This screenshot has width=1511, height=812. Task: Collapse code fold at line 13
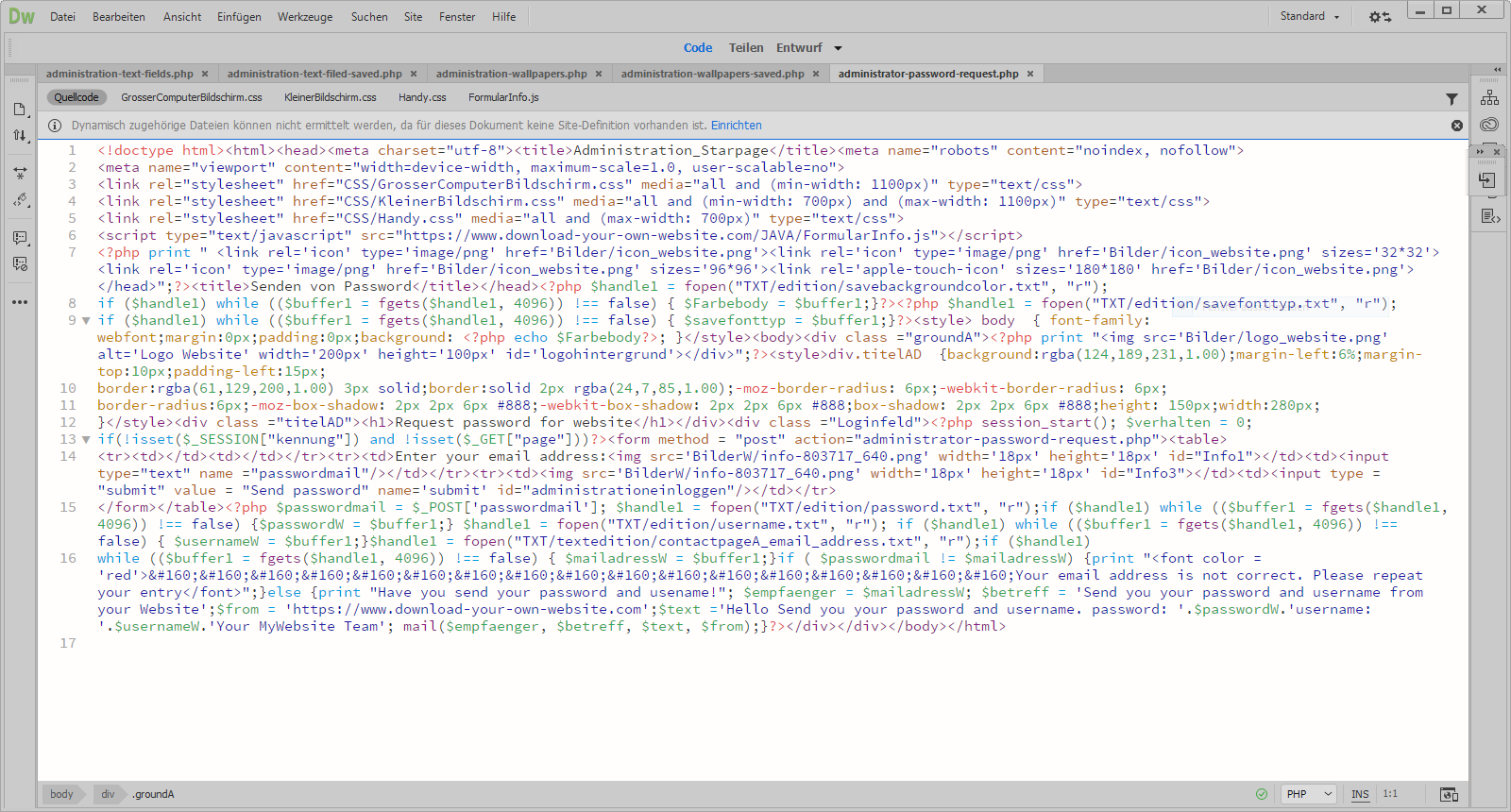[x=86, y=440]
